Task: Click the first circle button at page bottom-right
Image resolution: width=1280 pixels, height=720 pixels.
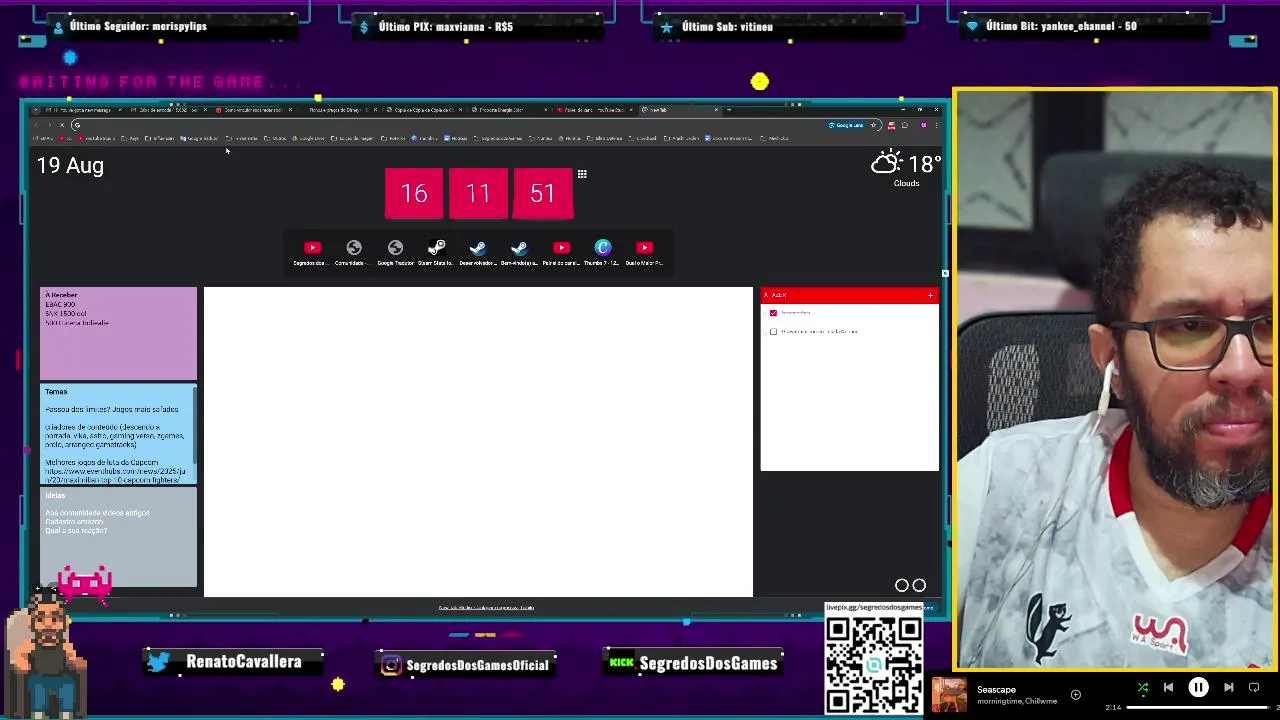Action: [901, 586]
